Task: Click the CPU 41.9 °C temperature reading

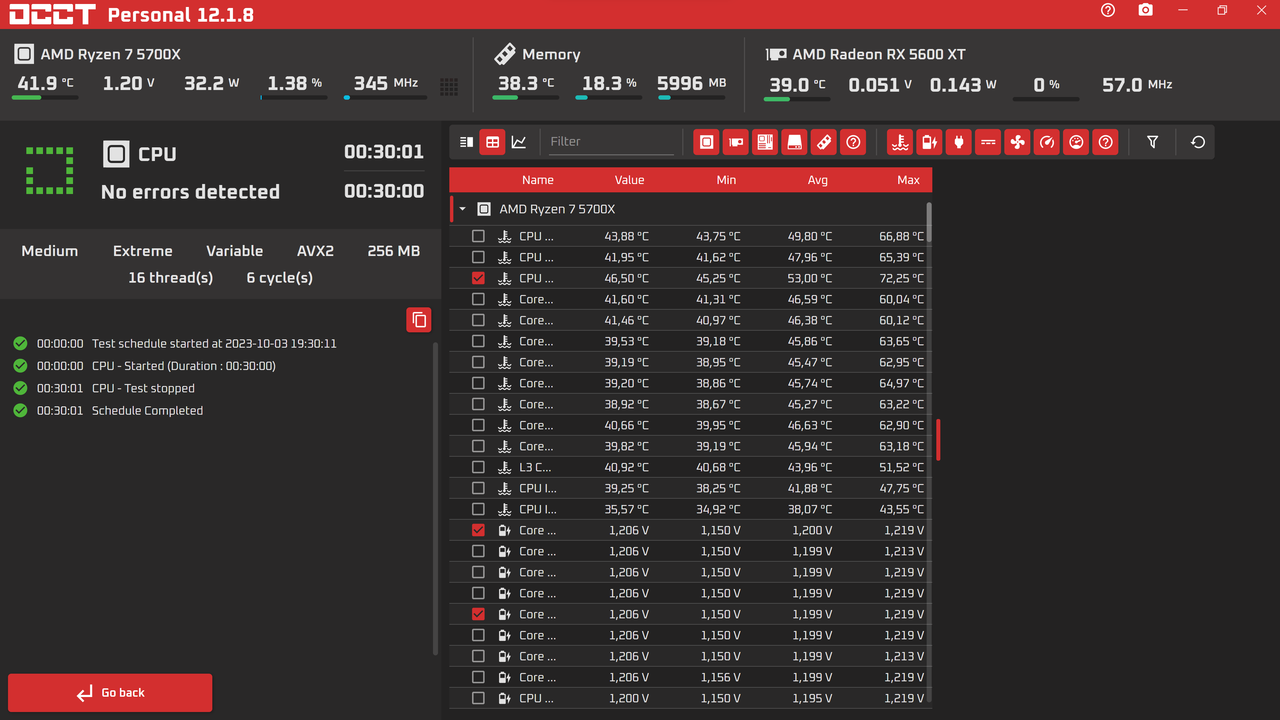Action: pos(45,83)
